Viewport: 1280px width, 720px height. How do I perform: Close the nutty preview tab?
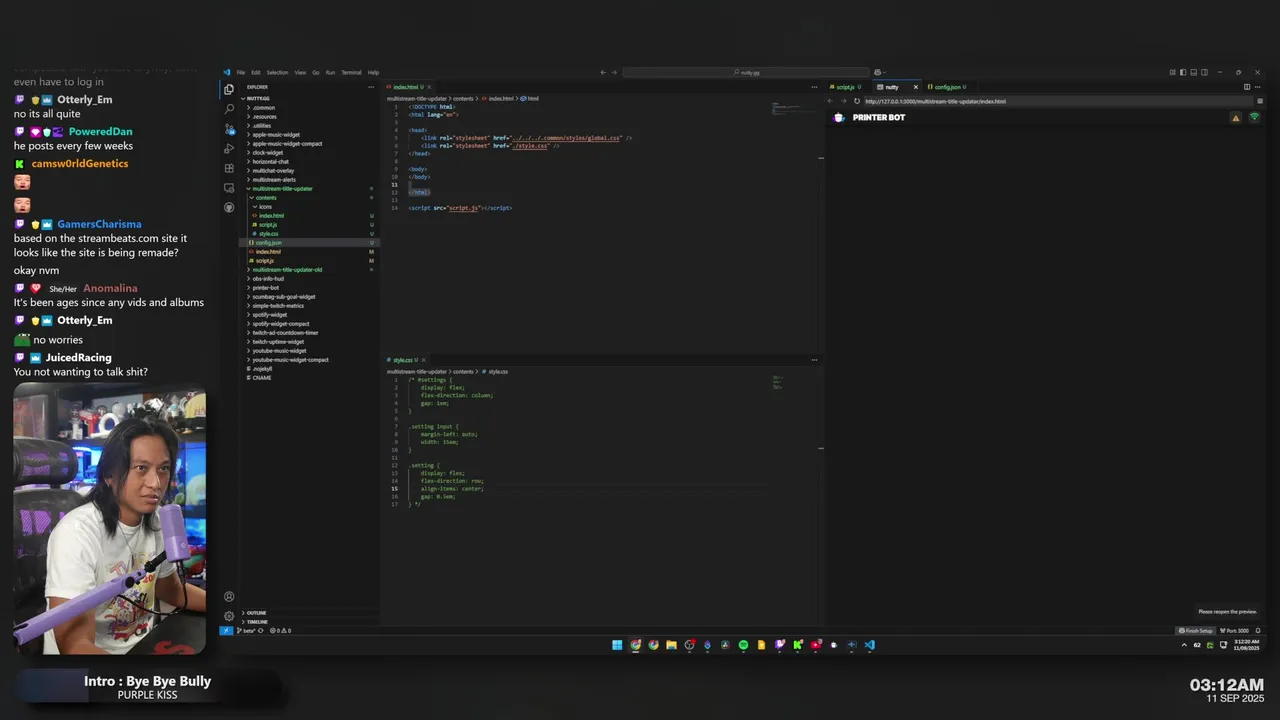[915, 87]
